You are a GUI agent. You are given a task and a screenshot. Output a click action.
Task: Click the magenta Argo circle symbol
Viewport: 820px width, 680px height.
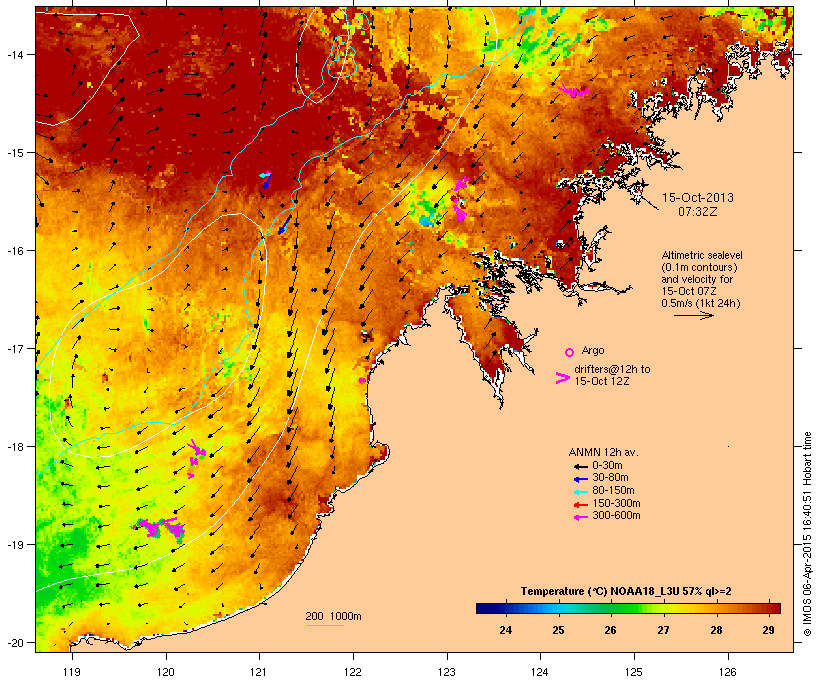coord(570,352)
